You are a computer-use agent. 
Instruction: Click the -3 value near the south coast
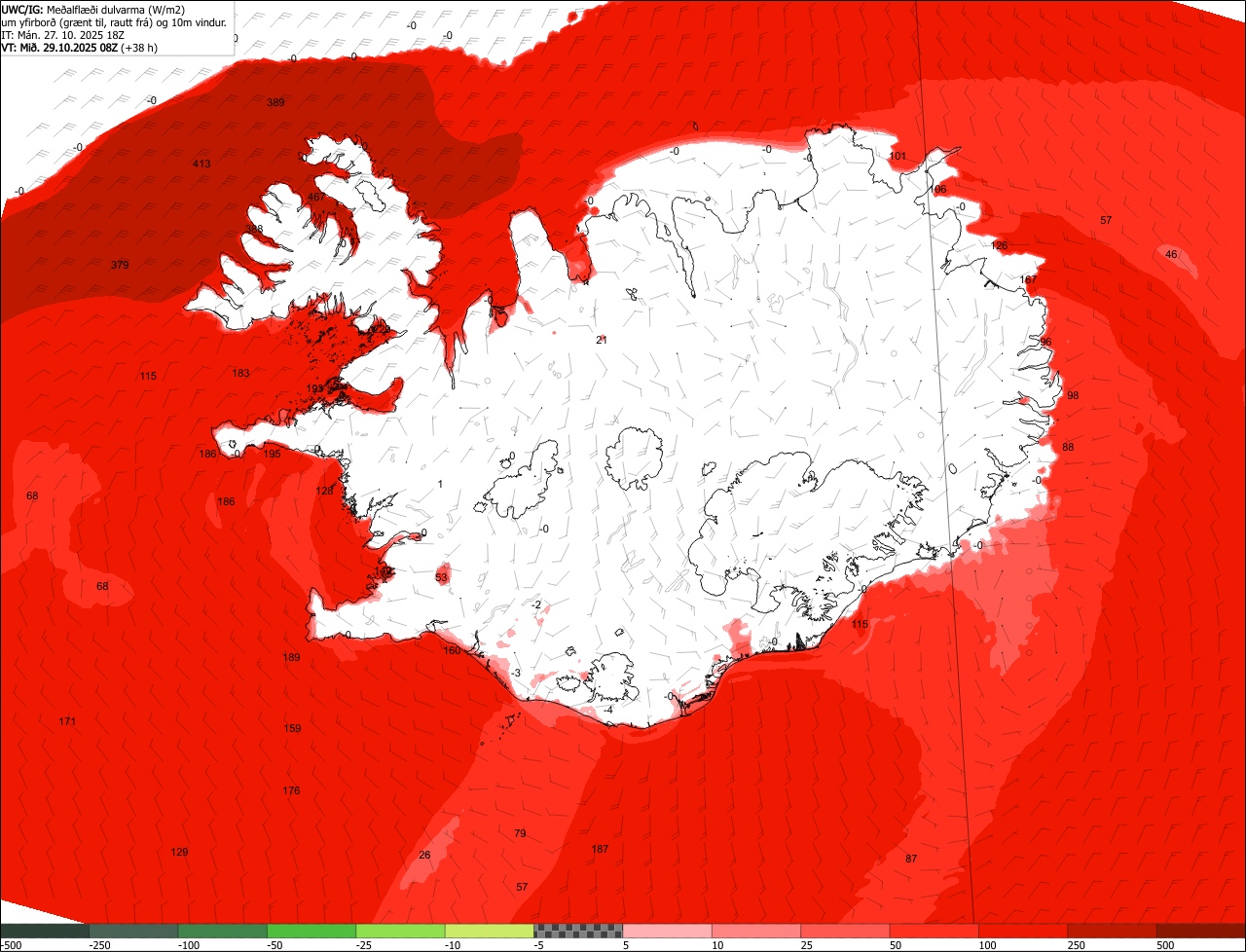tap(516, 673)
